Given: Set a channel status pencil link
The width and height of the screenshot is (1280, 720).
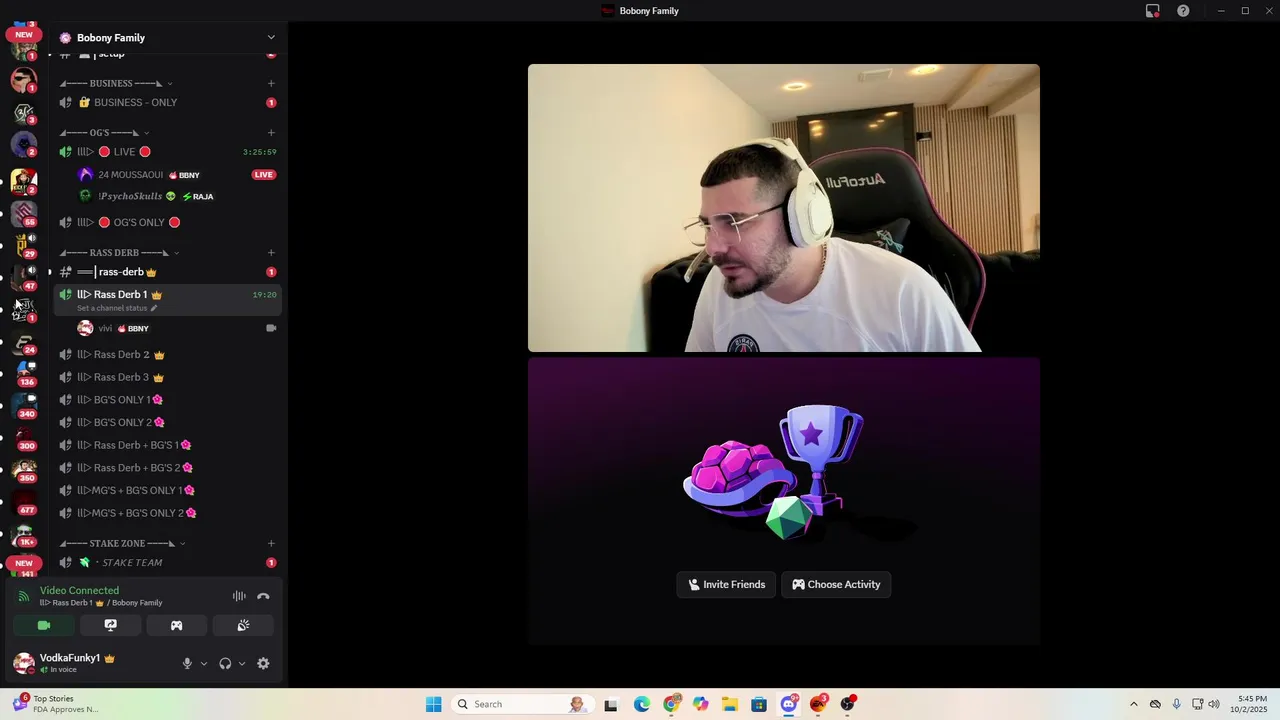Looking at the screenshot, I should tap(117, 308).
